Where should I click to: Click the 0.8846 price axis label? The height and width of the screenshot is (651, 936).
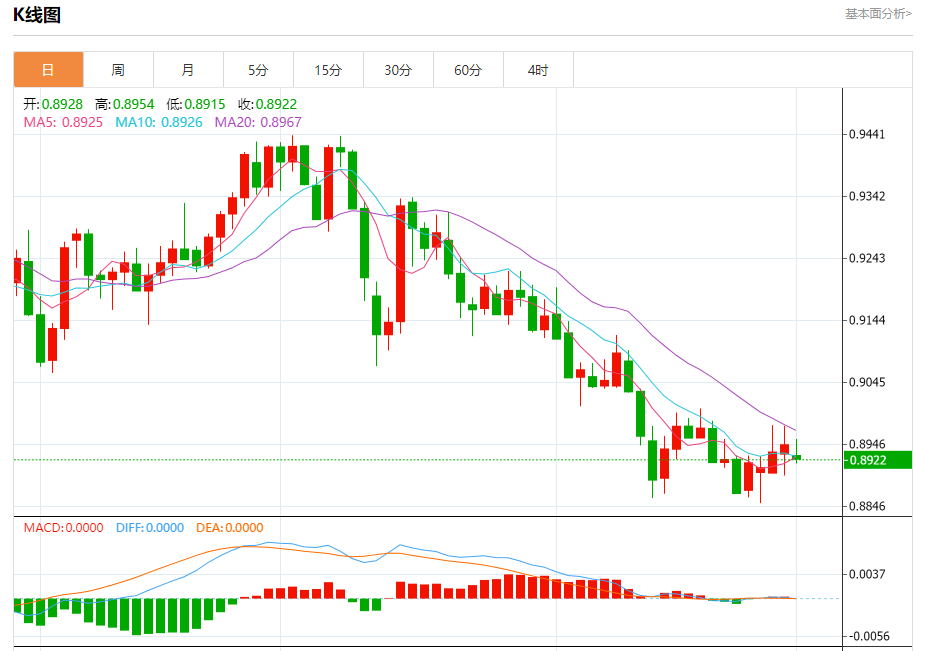pos(867,507)
